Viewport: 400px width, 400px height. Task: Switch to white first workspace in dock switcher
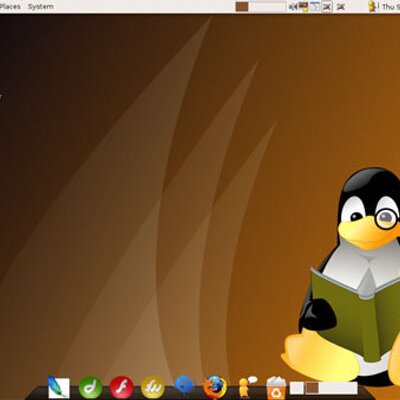tap(297, 388)
